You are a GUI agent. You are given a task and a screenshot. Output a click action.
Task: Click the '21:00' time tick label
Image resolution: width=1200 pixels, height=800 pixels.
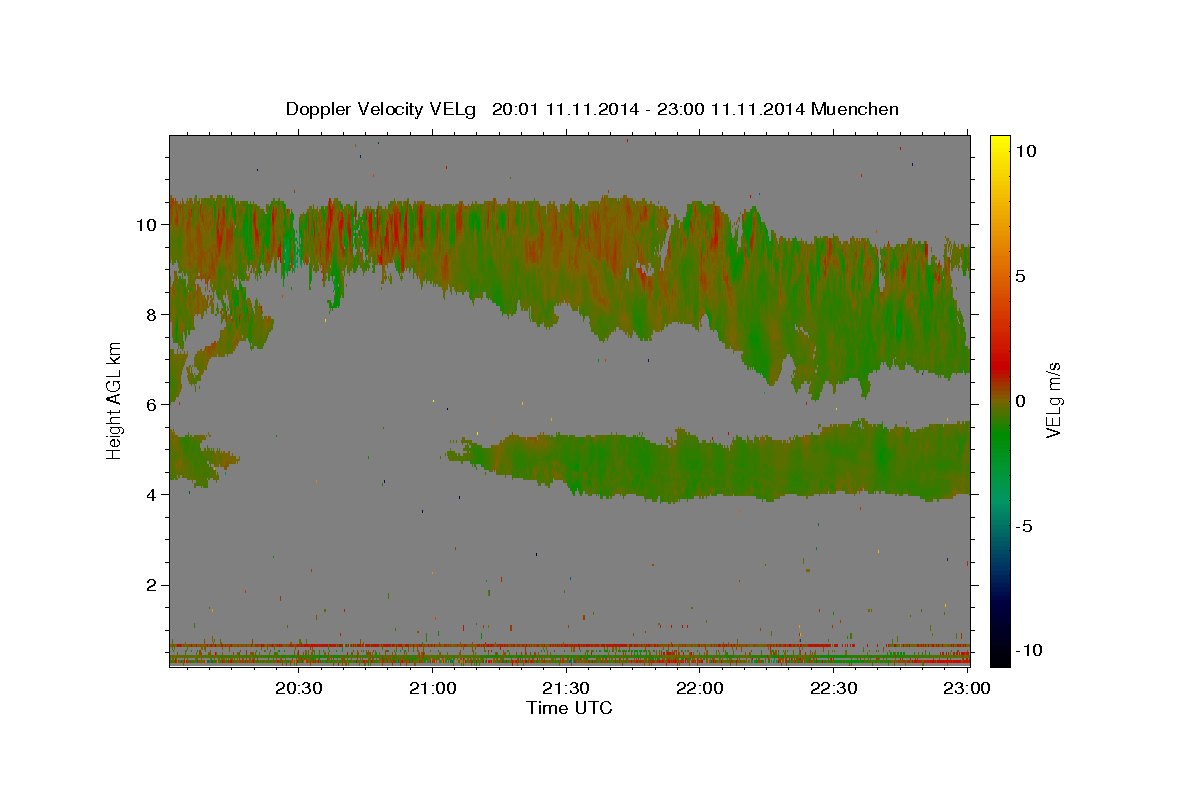pos(432,688)
